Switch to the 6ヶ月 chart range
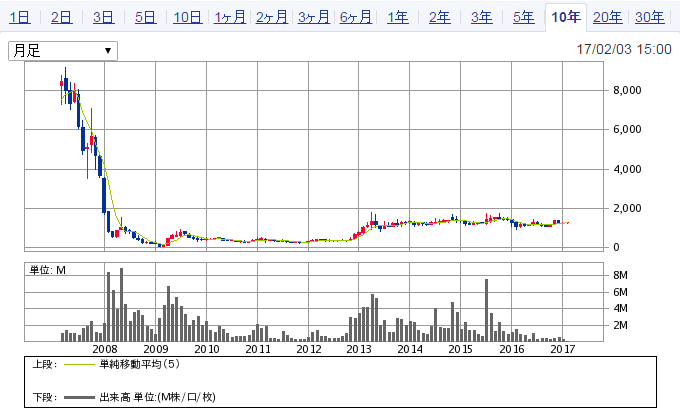Screen dimensions: 680x414 click(356, 17)
